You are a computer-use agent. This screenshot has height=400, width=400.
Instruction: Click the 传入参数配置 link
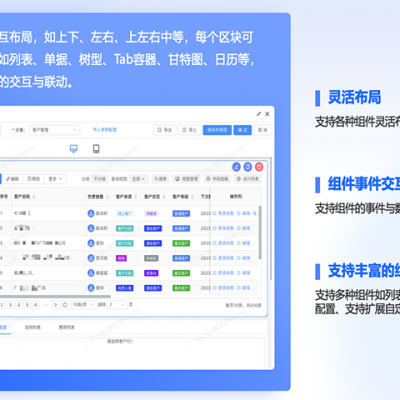tap(105, 130)
